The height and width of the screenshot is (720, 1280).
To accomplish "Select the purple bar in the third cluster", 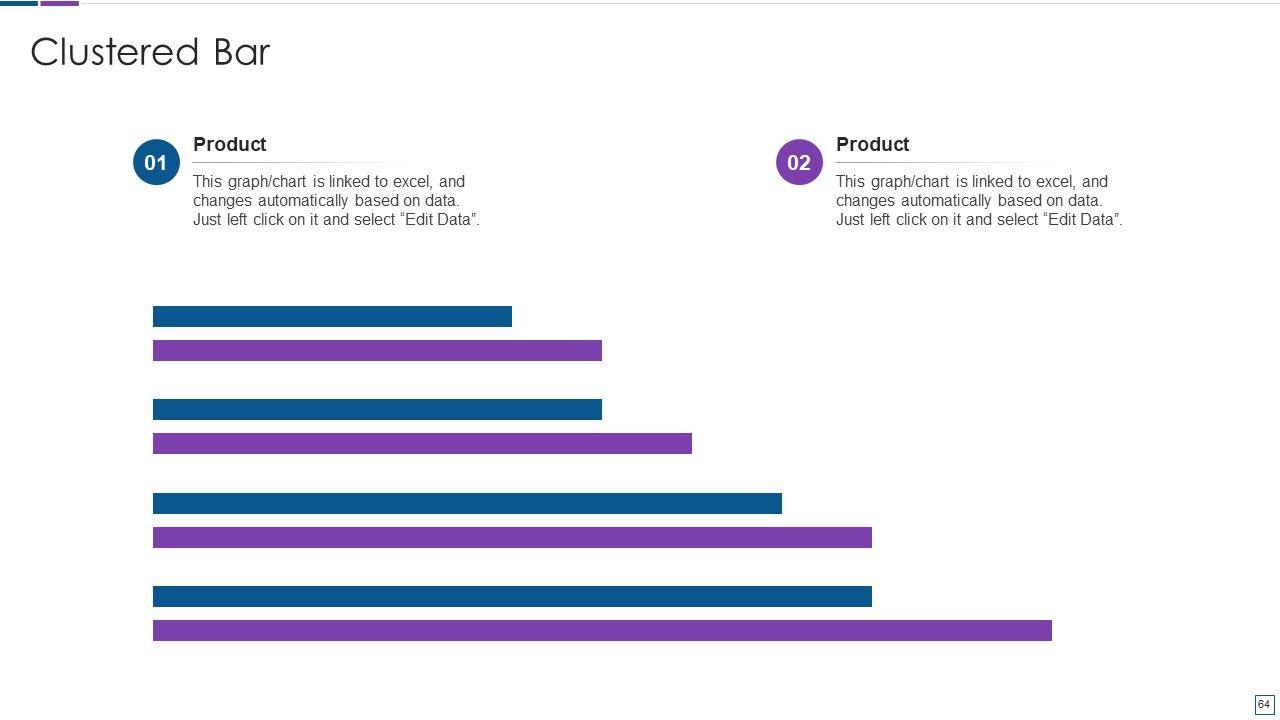I will [x=512, y=537].
